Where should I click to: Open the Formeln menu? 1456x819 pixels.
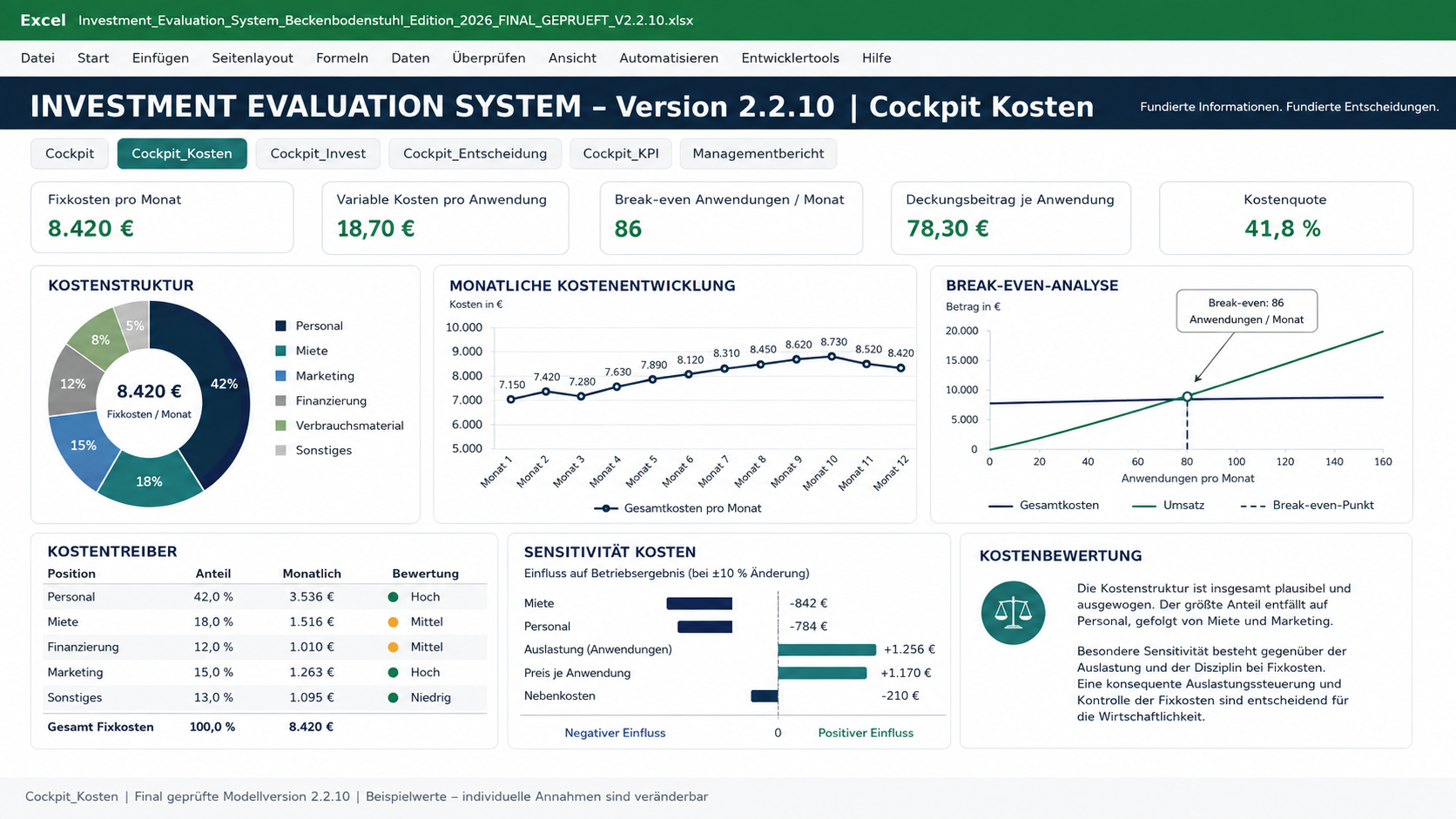coord(342,58)
